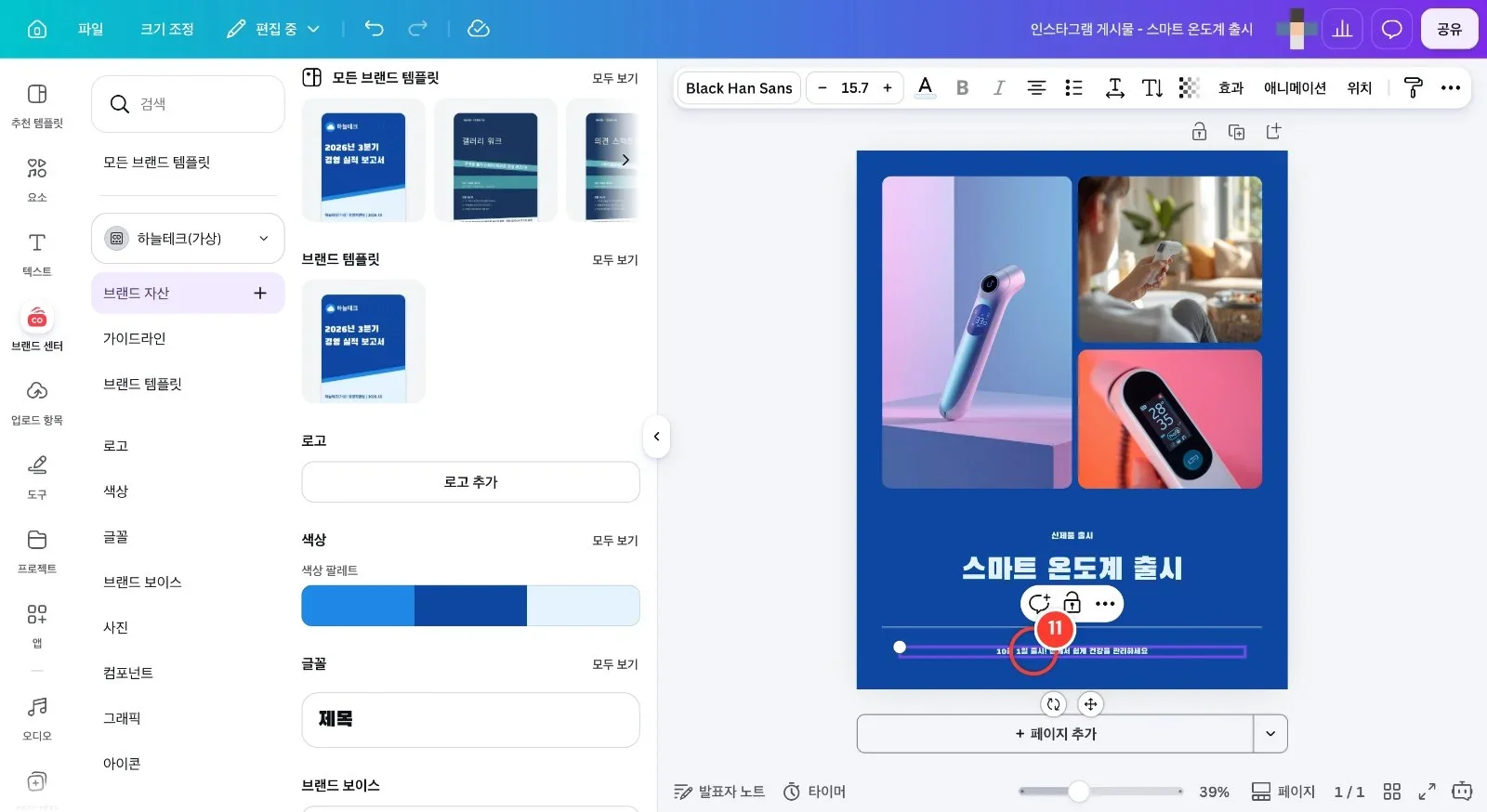Open the 오디오 sidebar panel
The width and height of the screenshot is (1487, 812).
pos(37,718)
